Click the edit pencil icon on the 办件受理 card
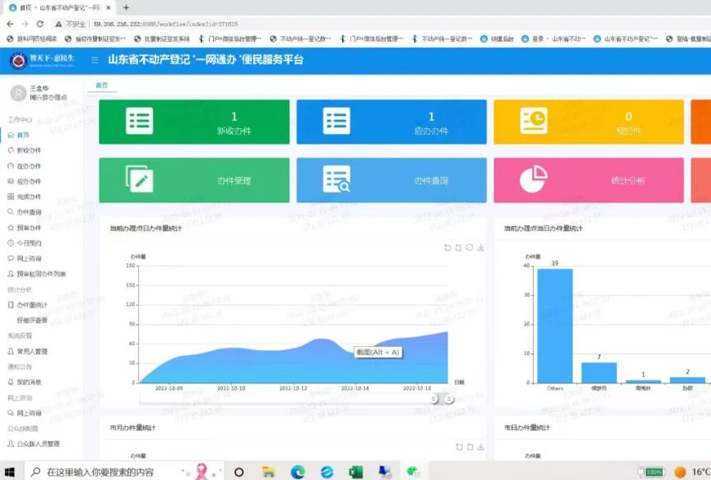711x480 pixels. tap(139, 179)
